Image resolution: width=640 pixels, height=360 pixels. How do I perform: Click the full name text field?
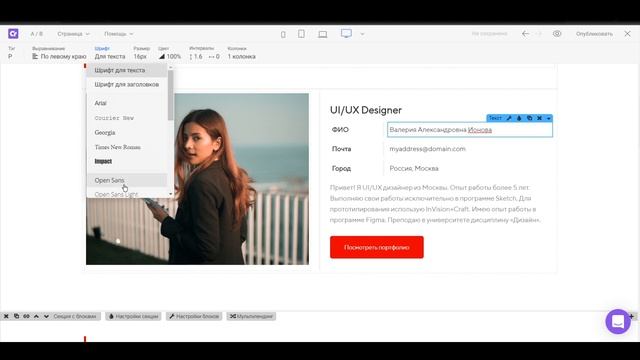470,130
